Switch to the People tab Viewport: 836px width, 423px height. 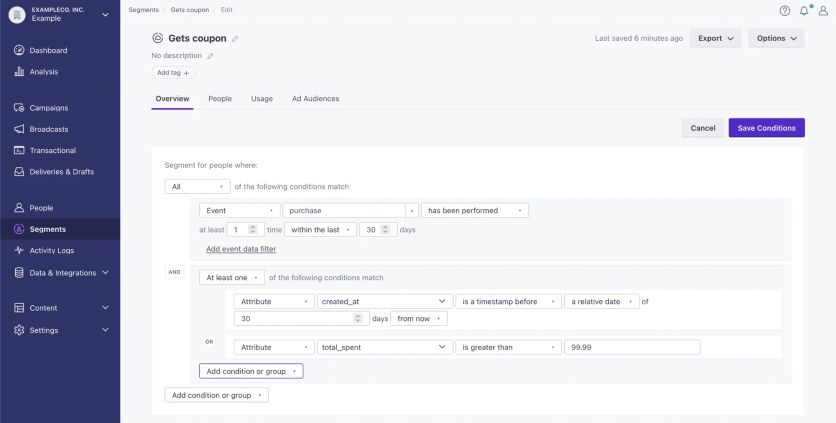[x=220, y=99]
